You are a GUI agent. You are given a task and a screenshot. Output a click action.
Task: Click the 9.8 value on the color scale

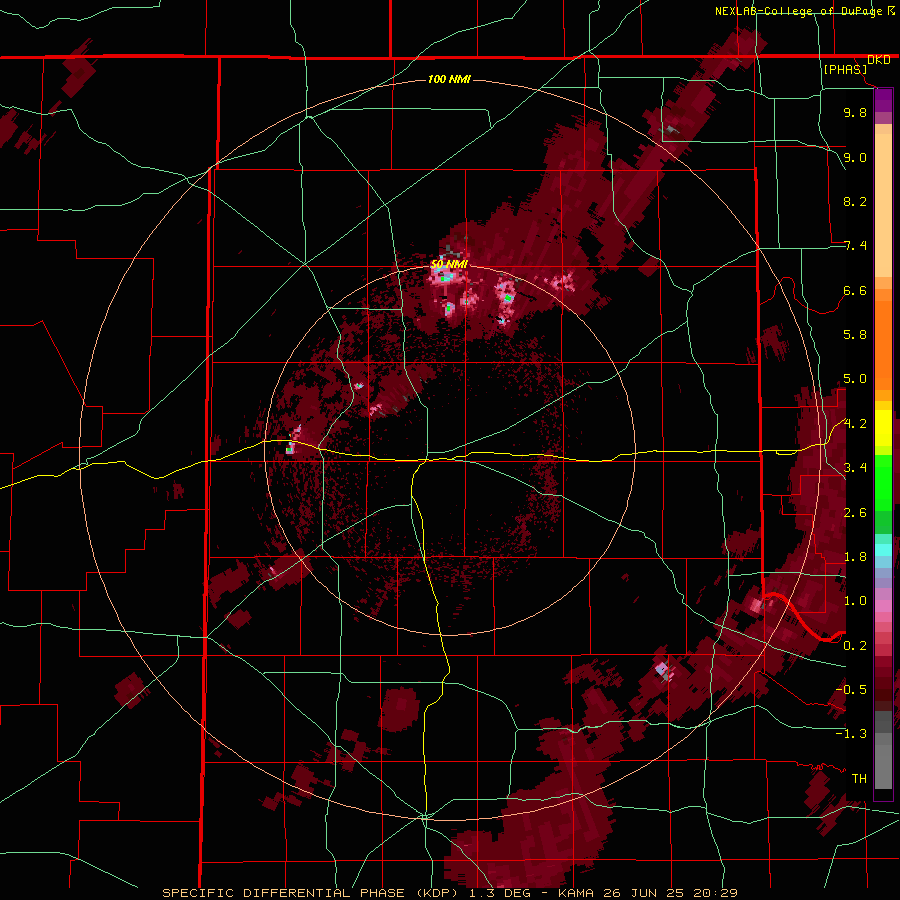coord(855,112)
